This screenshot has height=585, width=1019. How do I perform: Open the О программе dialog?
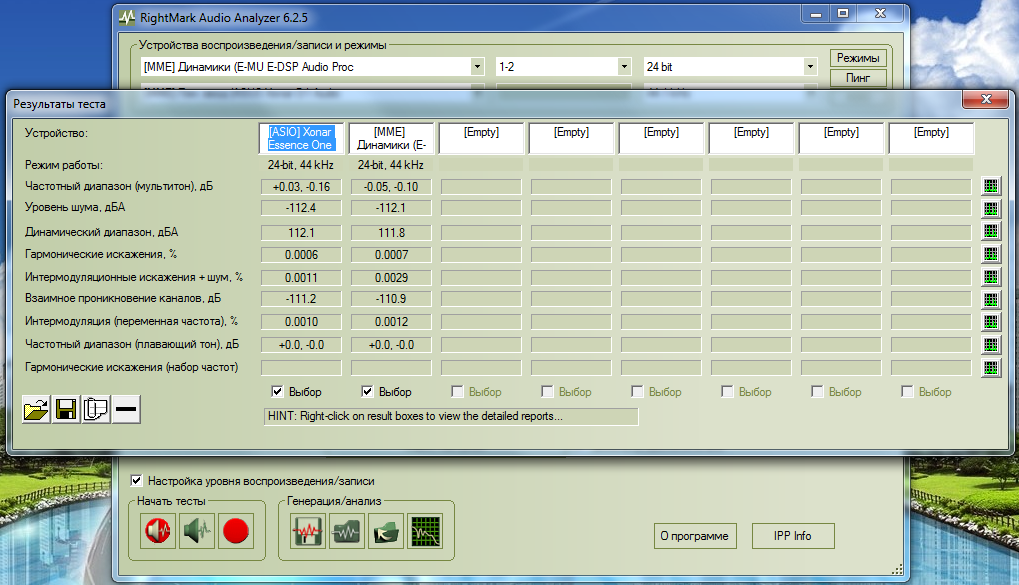[695, 536]
